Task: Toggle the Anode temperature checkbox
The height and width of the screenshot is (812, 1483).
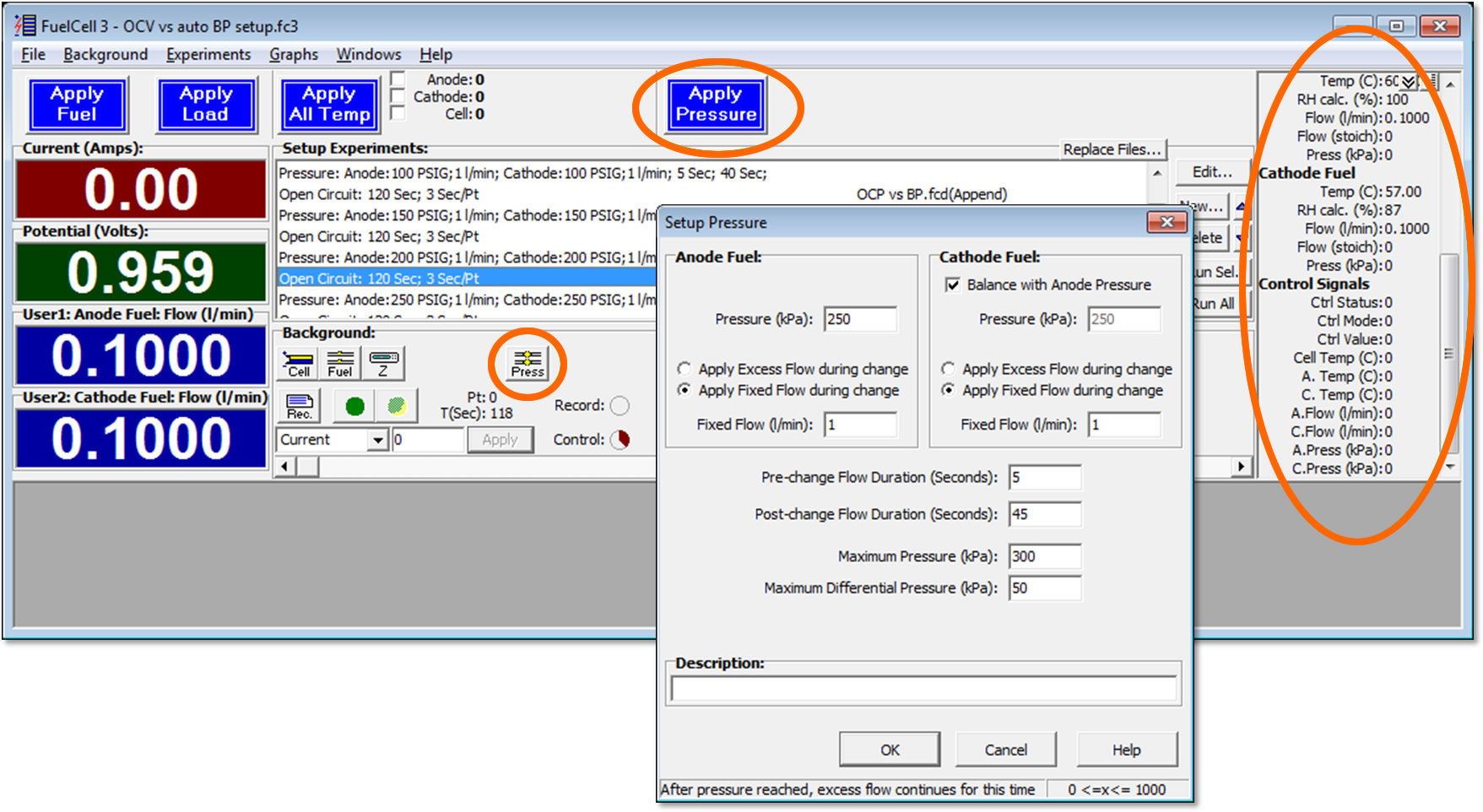Action: 398,79
